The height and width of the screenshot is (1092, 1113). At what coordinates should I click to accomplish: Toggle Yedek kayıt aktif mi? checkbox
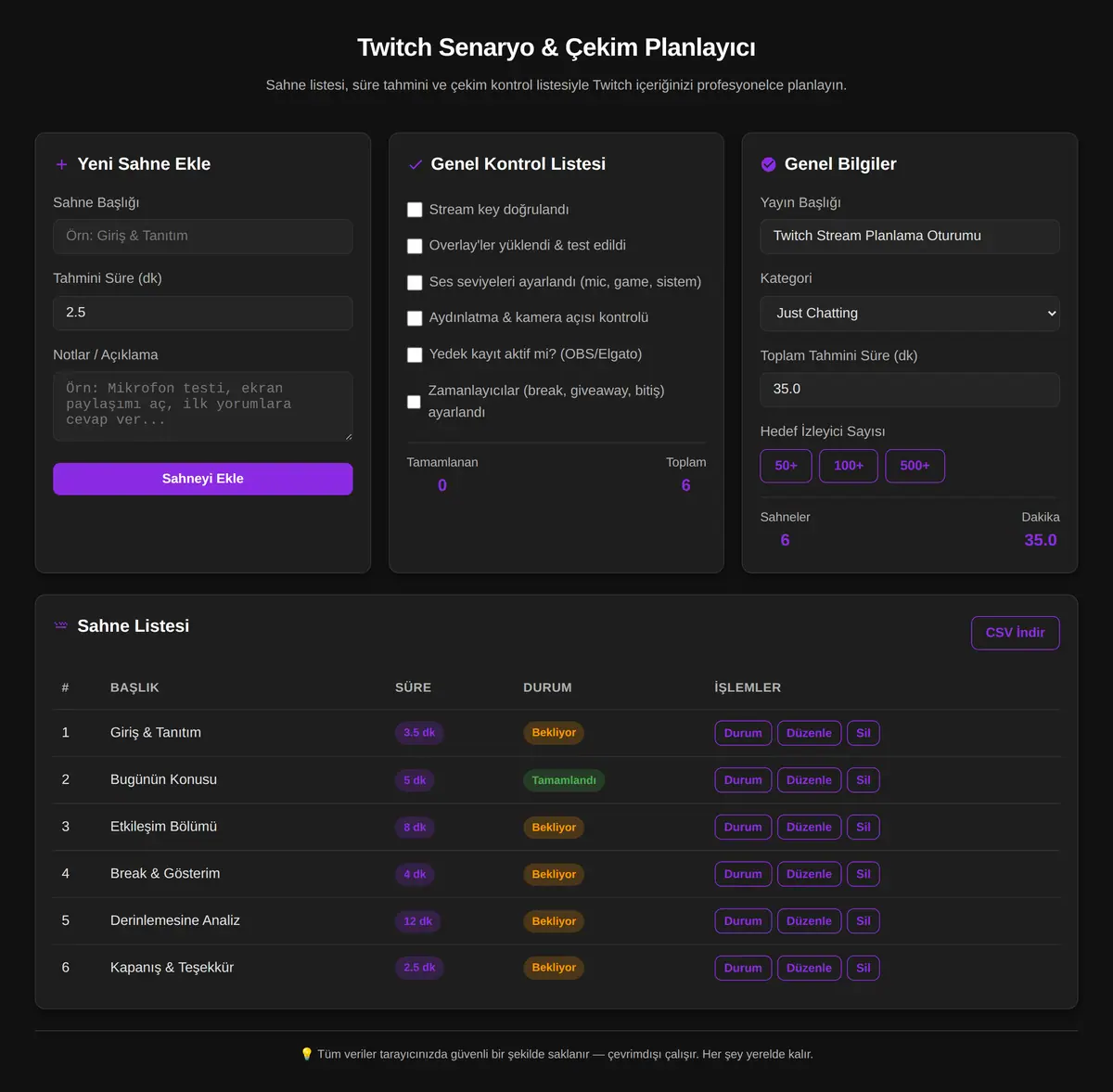(x=415, y=354)
